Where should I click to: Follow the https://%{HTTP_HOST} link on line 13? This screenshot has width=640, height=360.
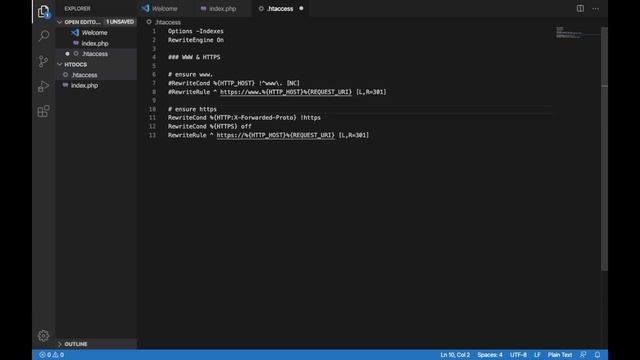(276, 136)
